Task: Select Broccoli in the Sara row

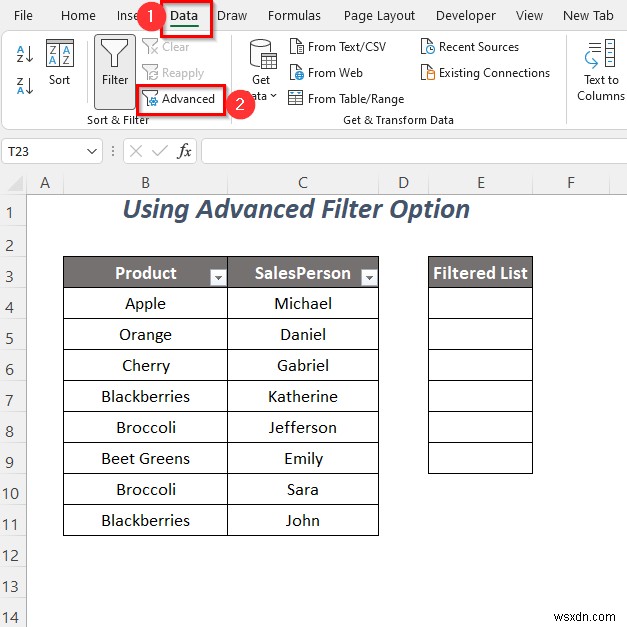Action: 146,489
